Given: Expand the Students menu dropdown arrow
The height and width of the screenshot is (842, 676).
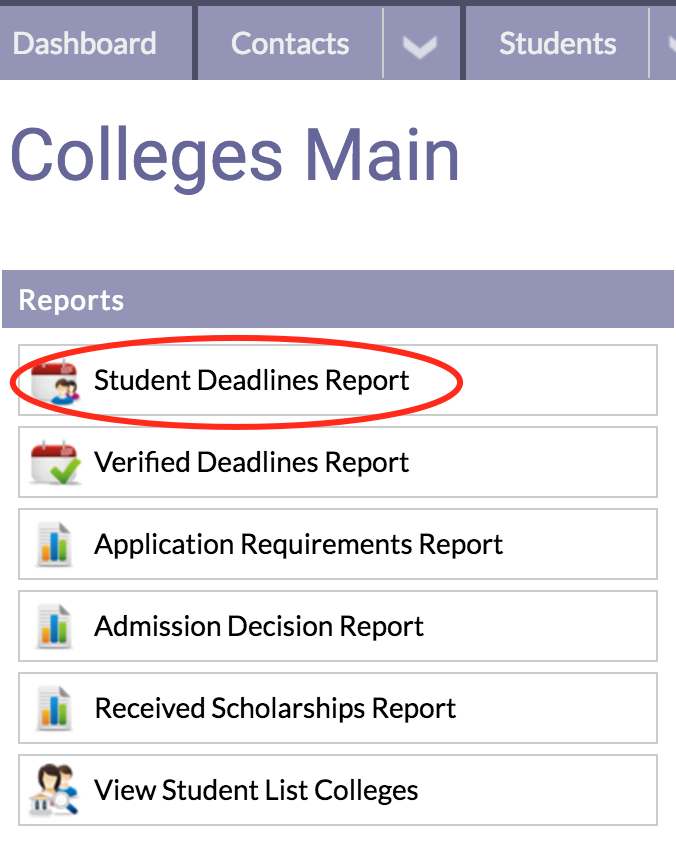Looking at the screenshot, I should [x=665, y=45].
